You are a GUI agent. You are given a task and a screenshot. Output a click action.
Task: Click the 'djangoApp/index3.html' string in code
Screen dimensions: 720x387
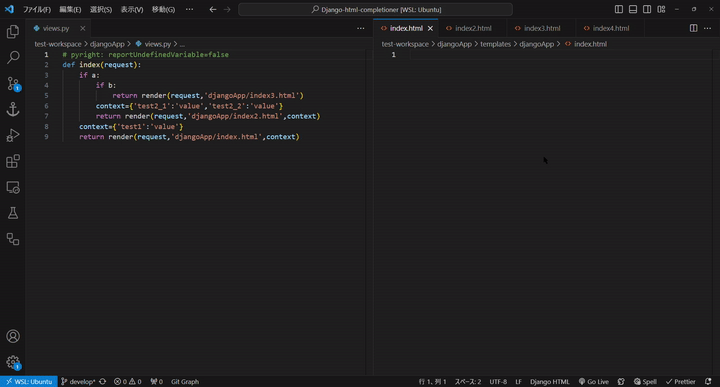tap(252, 95)
